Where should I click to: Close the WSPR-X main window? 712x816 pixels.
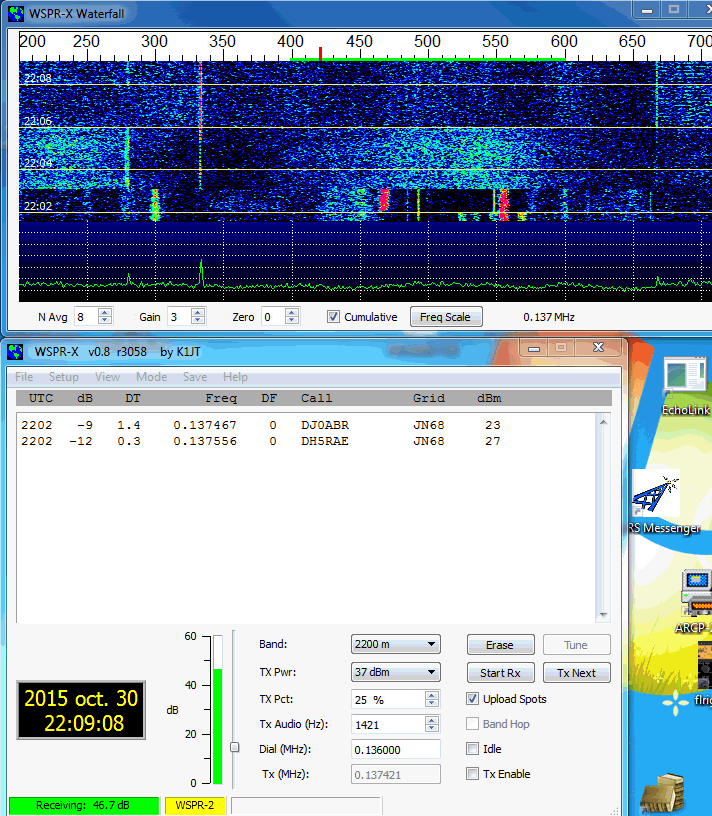(x=599, y=347)
